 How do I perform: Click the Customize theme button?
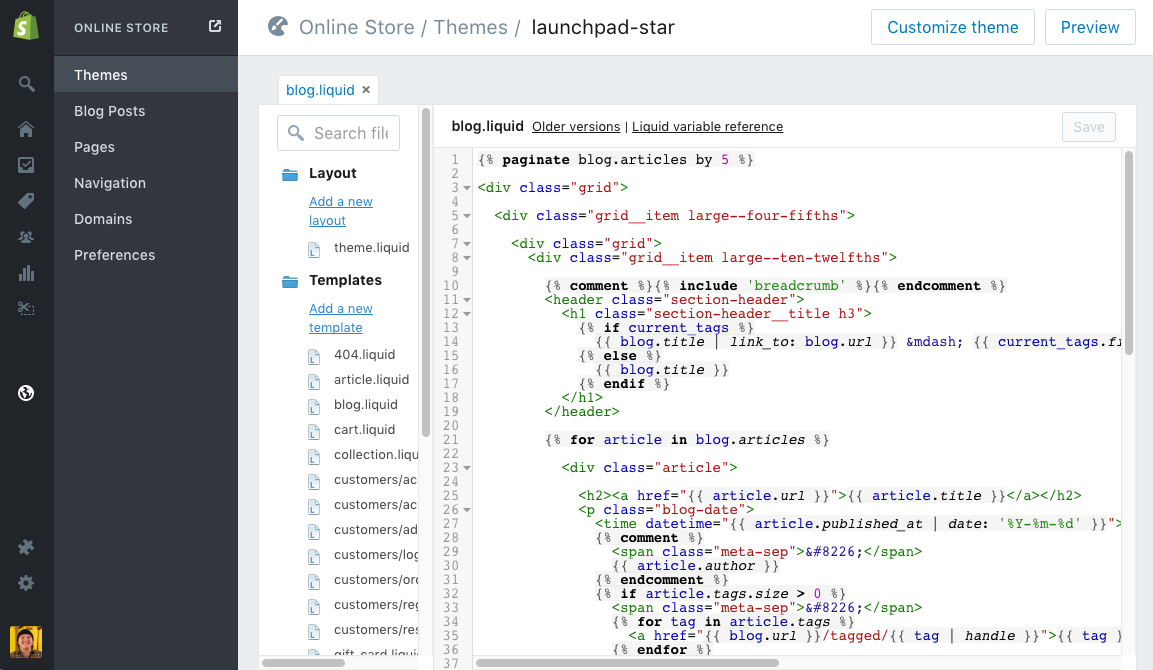(x=952, y=27)
